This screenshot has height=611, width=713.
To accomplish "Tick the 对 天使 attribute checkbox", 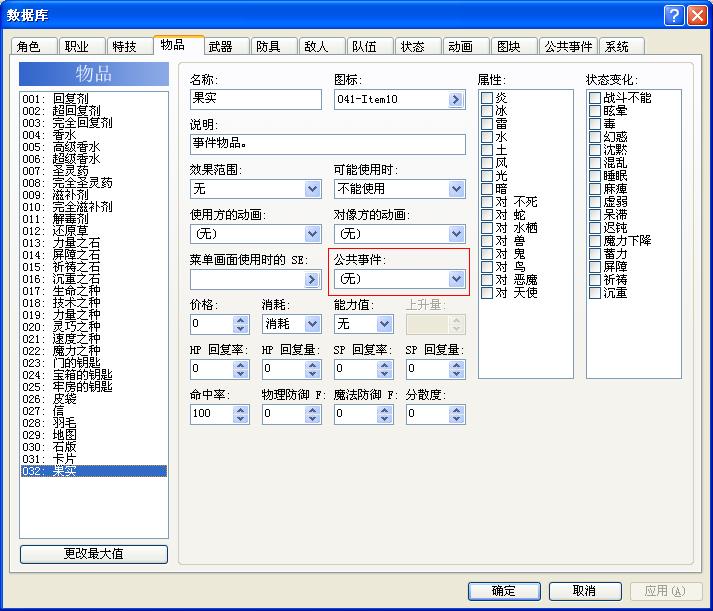I will 487,293.
